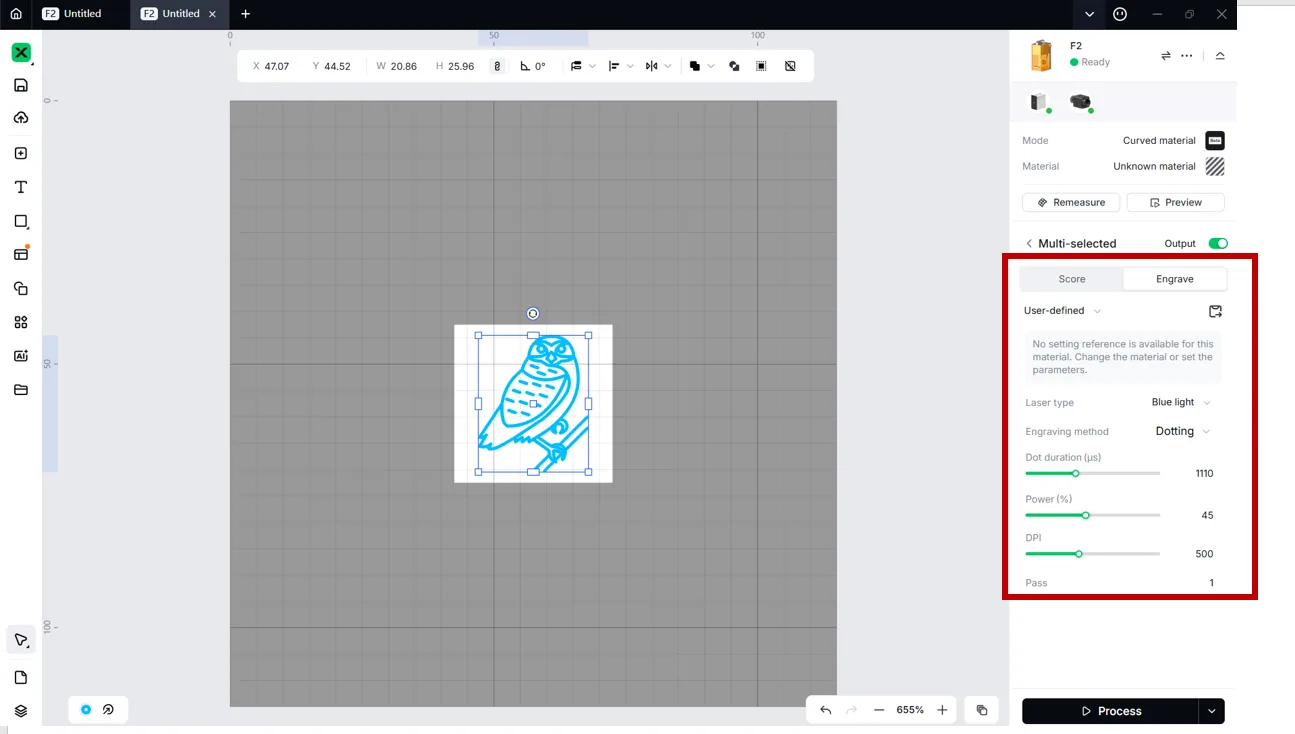Open the AI image generator icon

tap(21, 356)
